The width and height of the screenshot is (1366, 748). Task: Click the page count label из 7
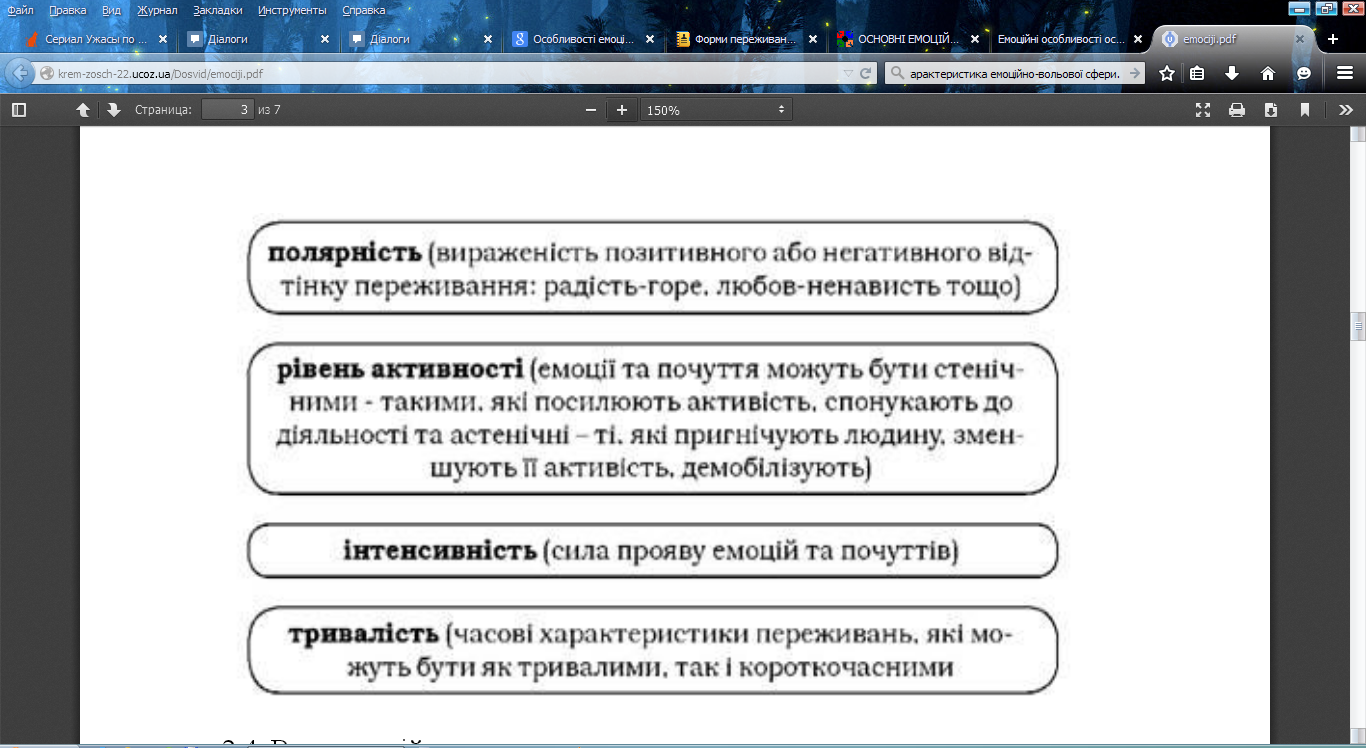click(269, 110)
